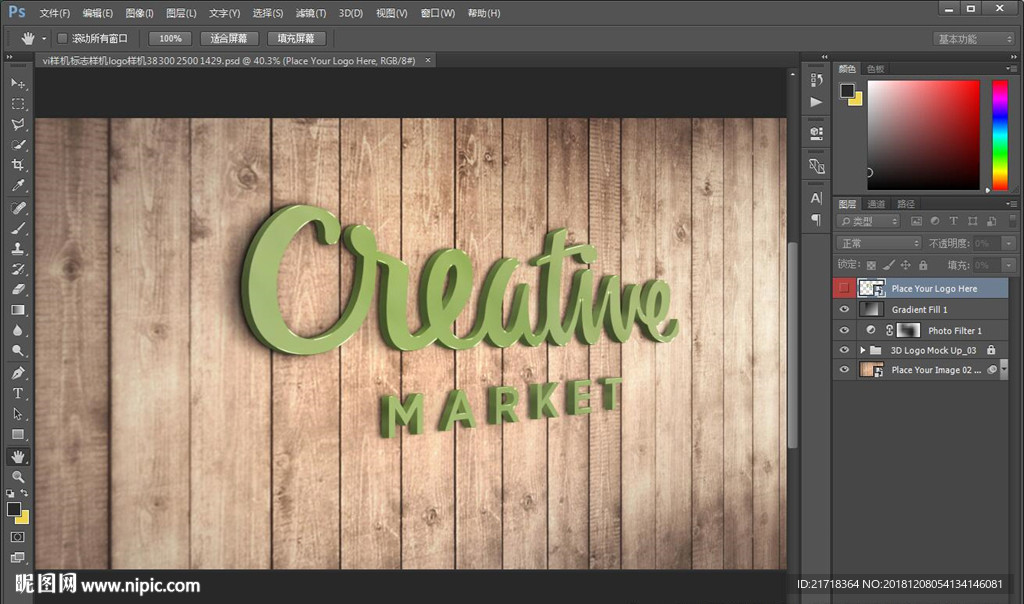This screenshot has width=1024, height=604.
Task: Switch to the 通道 channels tab
Action: [x=876, y=204]
